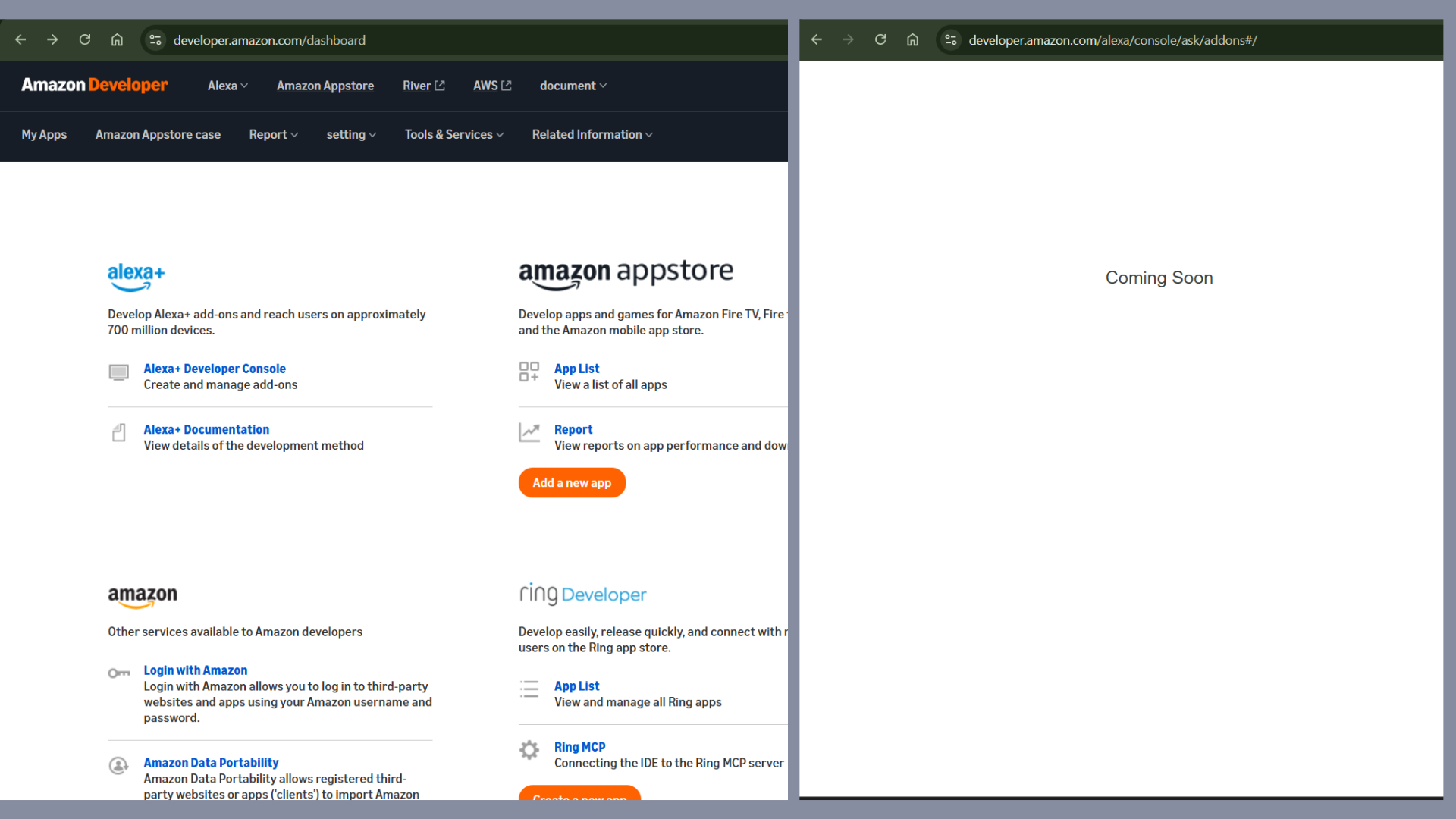Open the Login with Amazon link
1456x819 pixels.
pyautogui.click(x=196, y=670)
